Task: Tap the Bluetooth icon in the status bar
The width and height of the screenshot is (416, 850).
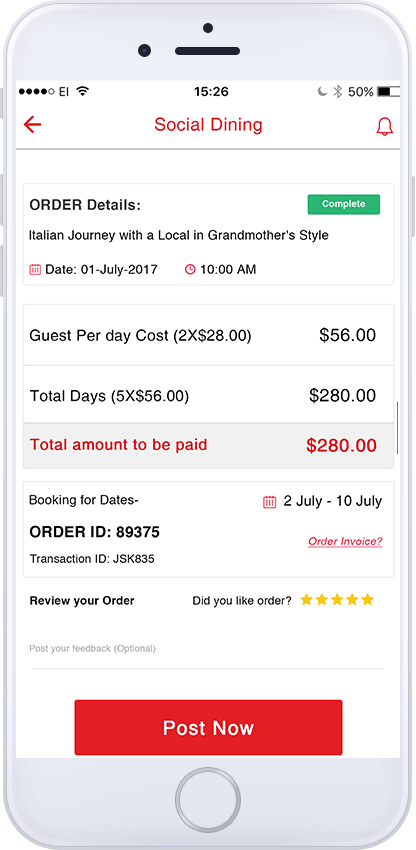Action: point(337,91)
